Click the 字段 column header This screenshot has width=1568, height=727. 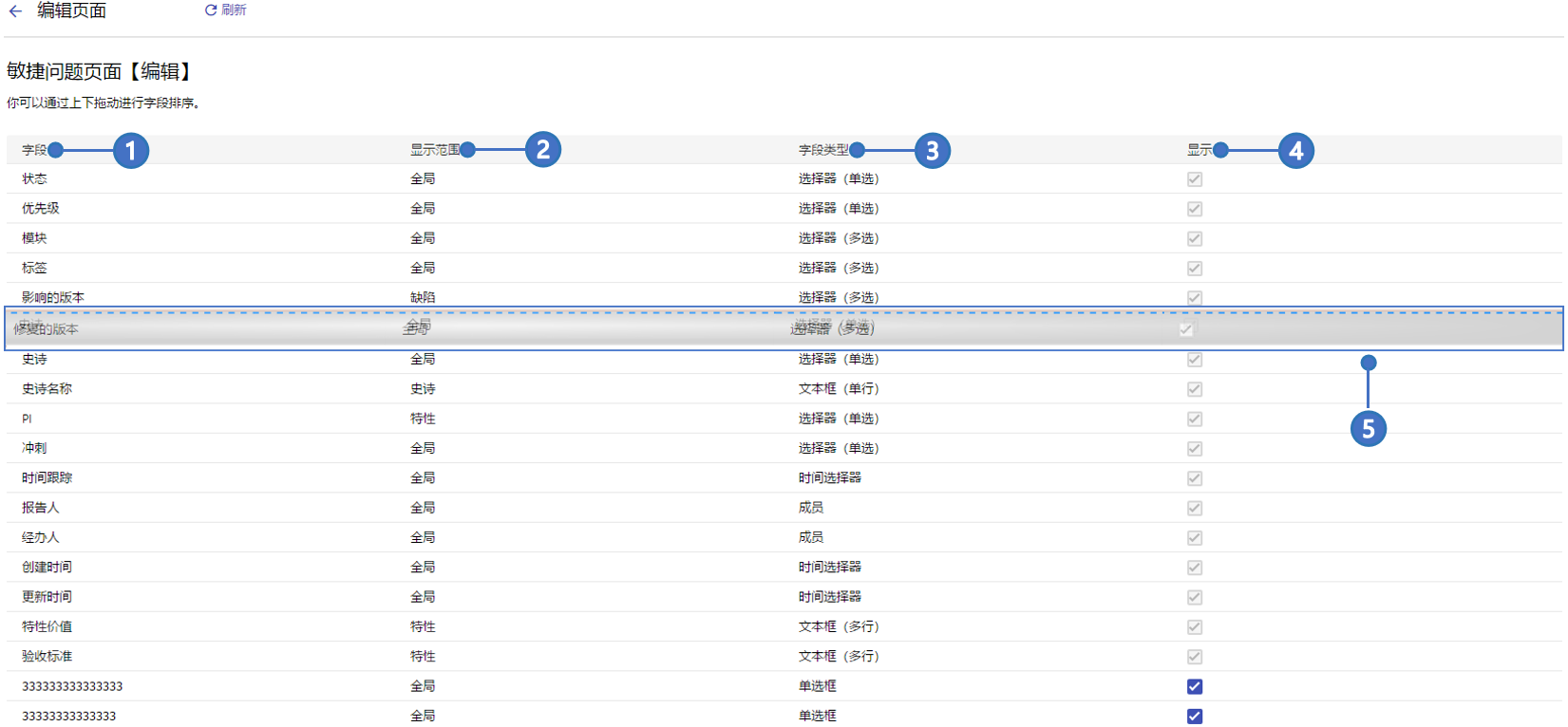tap(34, 150)
